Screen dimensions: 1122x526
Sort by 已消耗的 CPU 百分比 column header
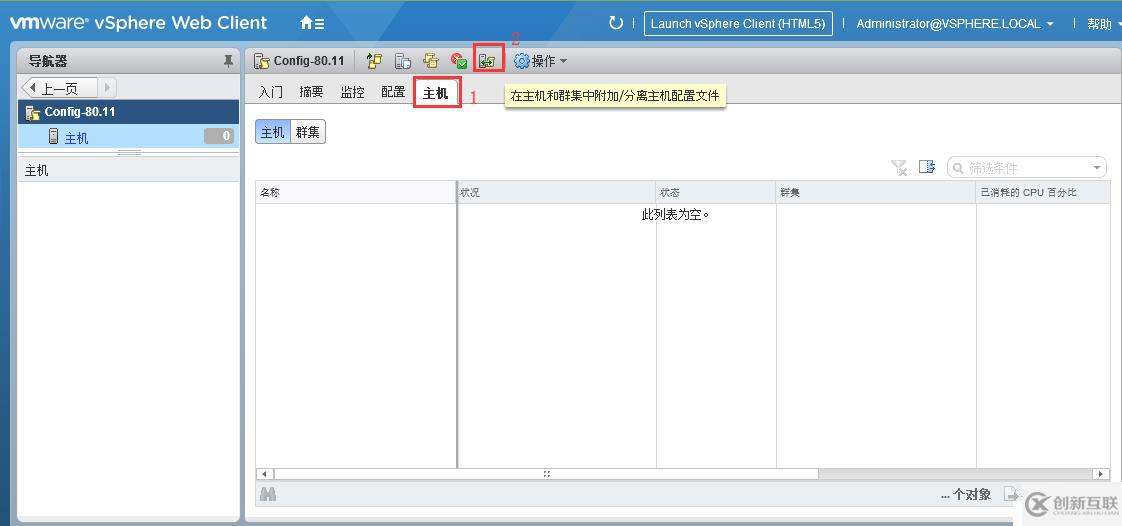[x=1043, y=193]
